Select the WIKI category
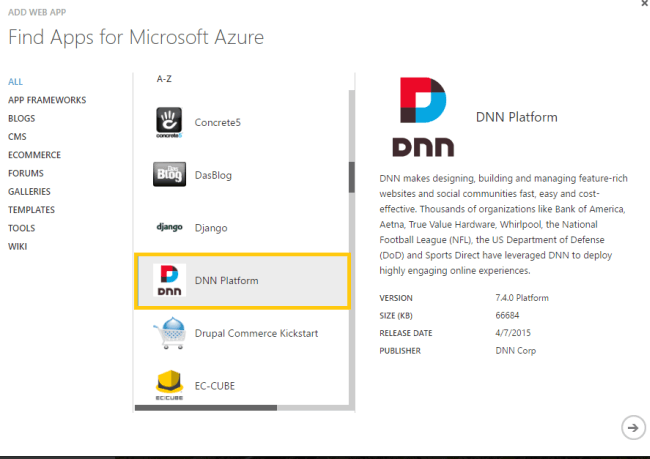 point(17,246)
